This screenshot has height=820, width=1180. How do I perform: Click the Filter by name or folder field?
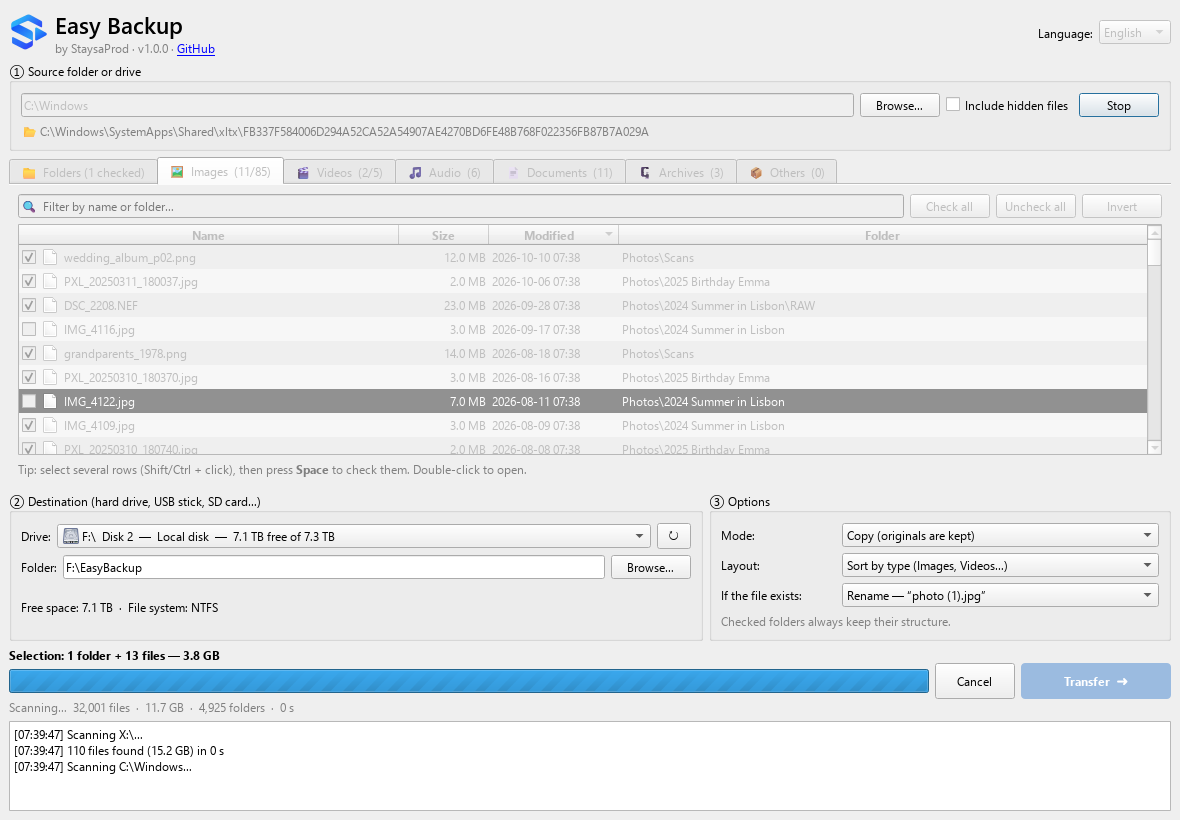[461, 206]
